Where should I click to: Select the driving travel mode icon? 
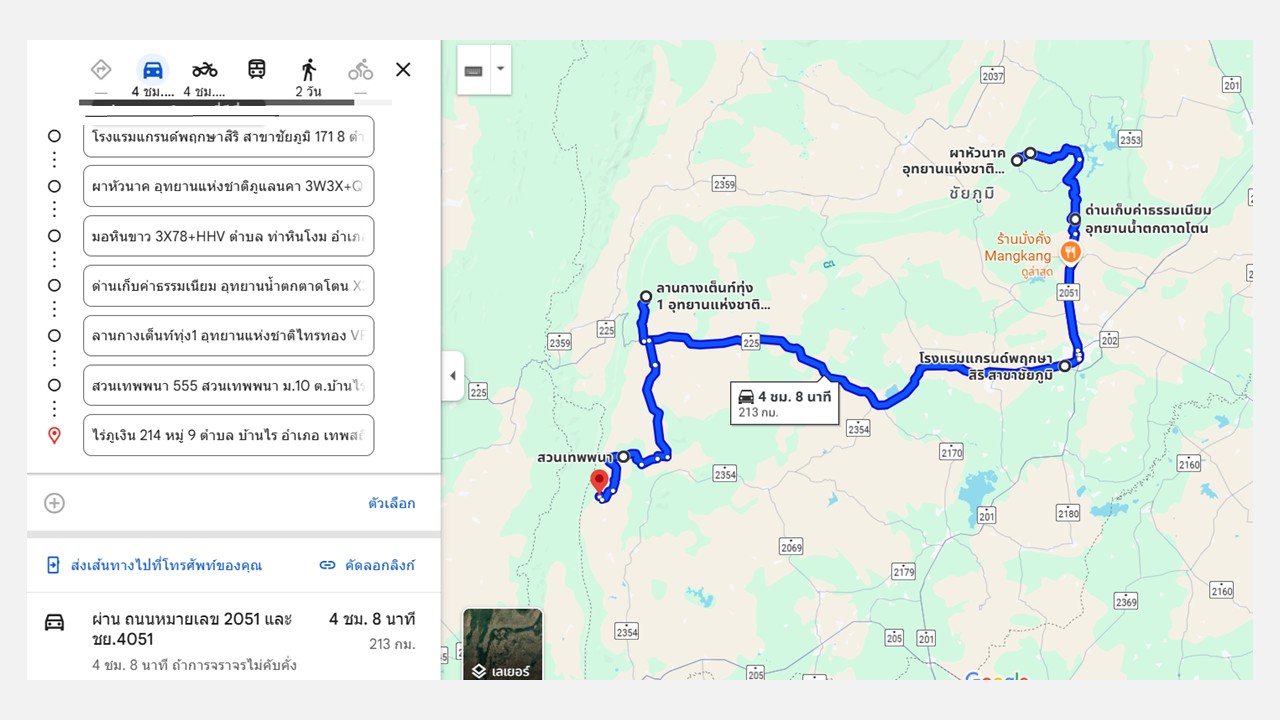153,70
